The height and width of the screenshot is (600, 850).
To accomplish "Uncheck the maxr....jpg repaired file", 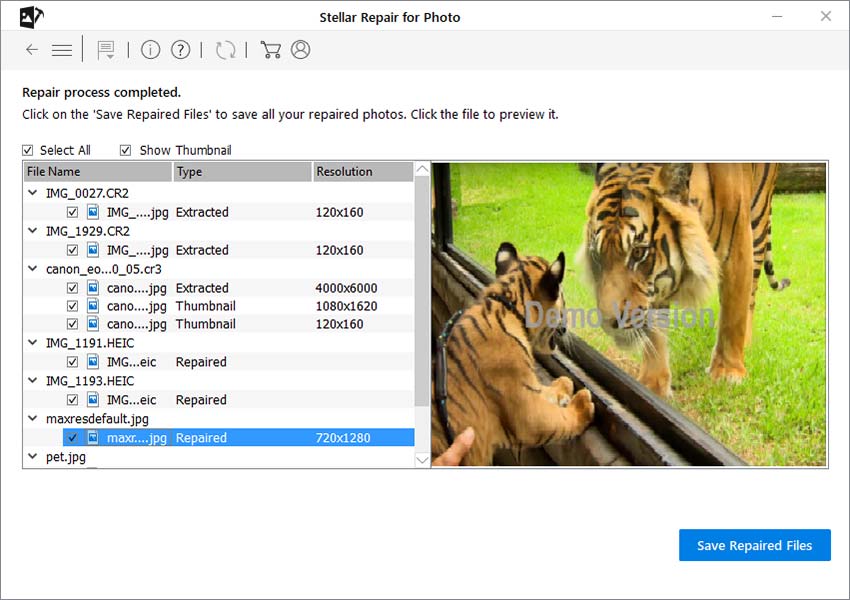I will (x=71, y=437).
